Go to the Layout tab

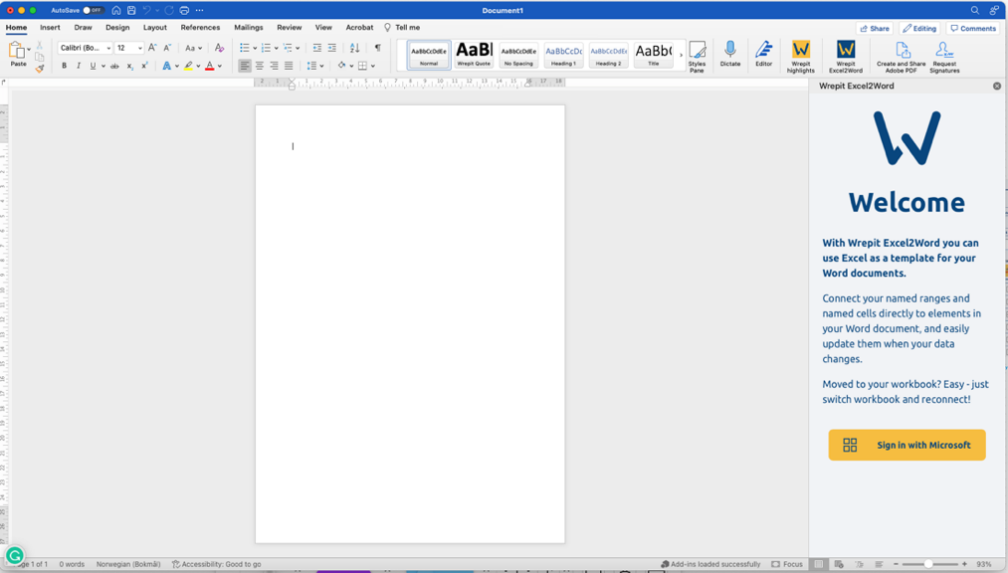point(155,28)
